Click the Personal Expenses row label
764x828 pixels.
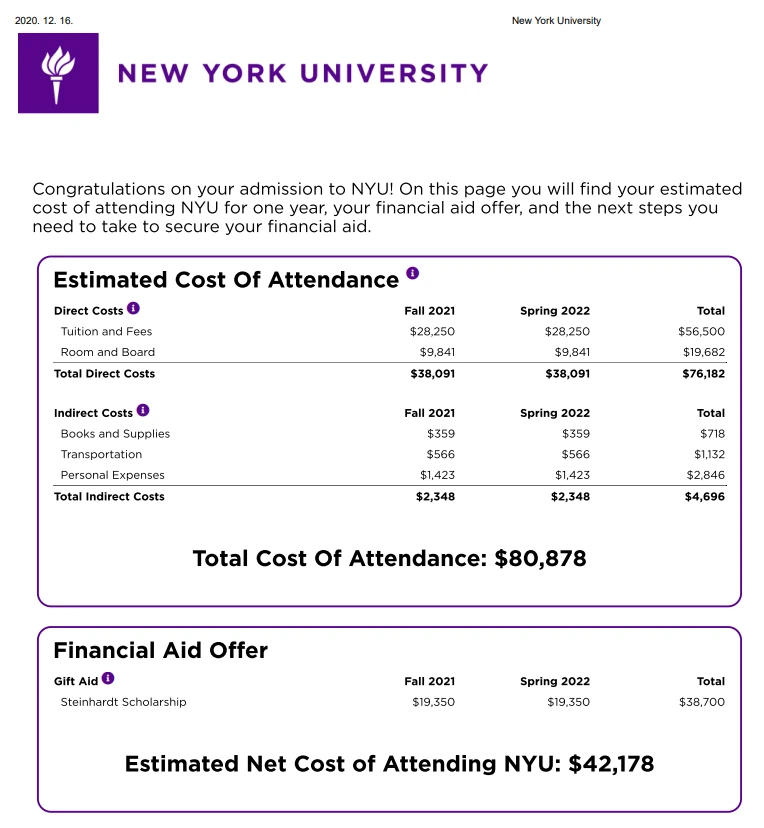click(x=112, y=475)
